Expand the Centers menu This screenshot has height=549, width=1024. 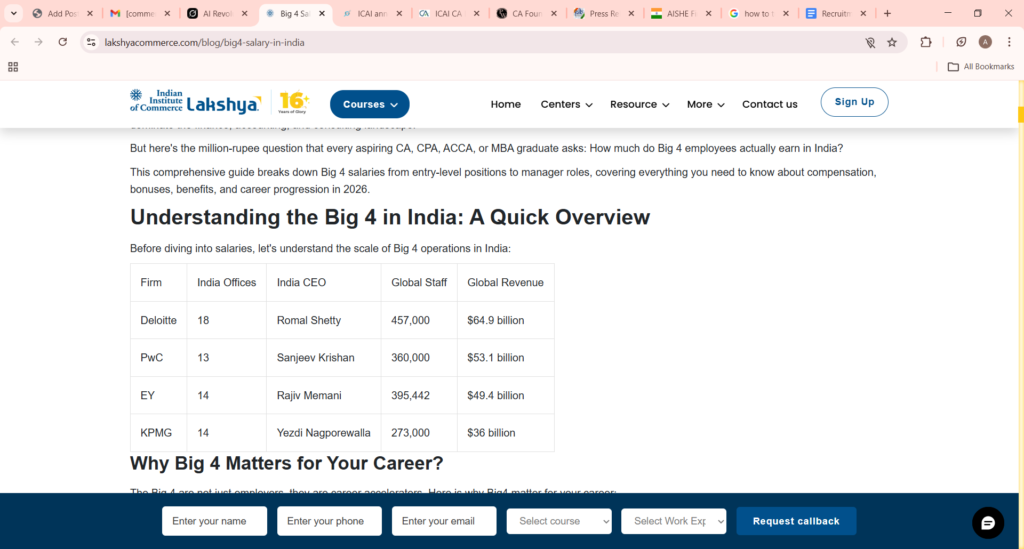tap(566, 104)
